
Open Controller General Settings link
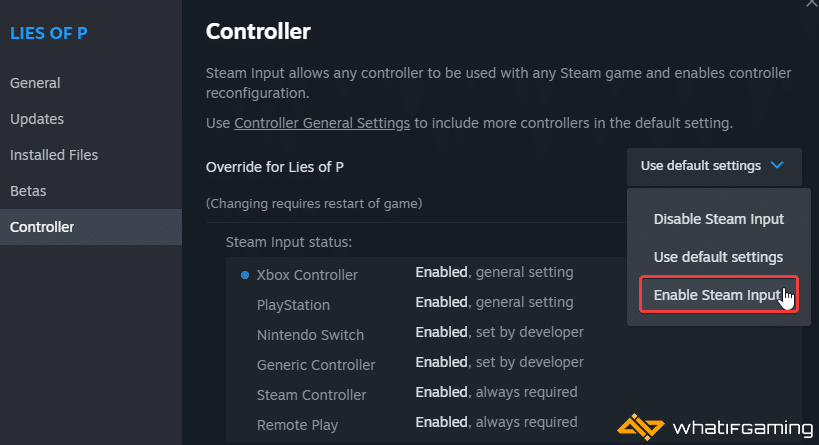(322, 123)
